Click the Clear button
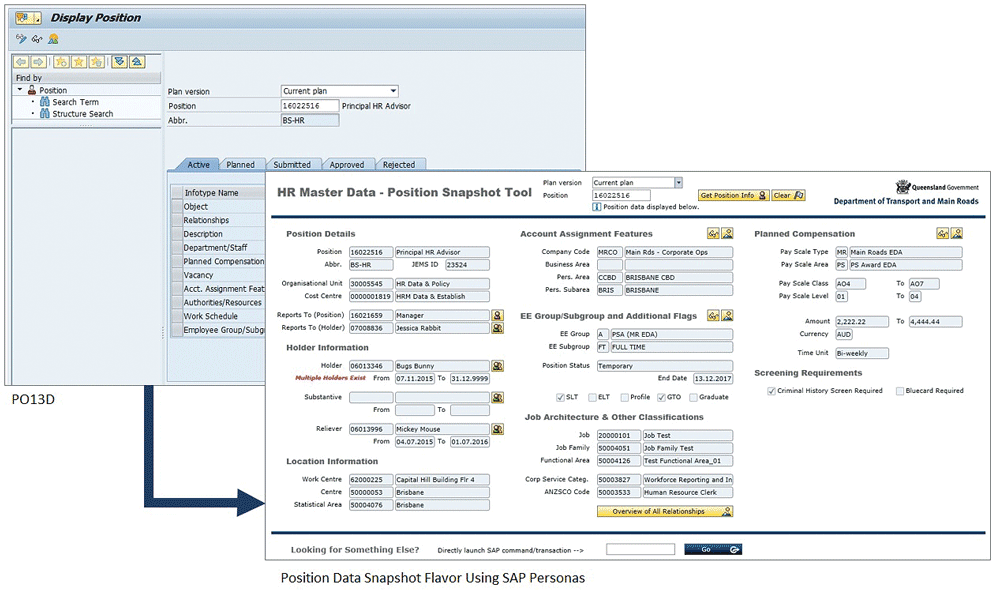This screenshot has height=590, width=1000. 788,195
